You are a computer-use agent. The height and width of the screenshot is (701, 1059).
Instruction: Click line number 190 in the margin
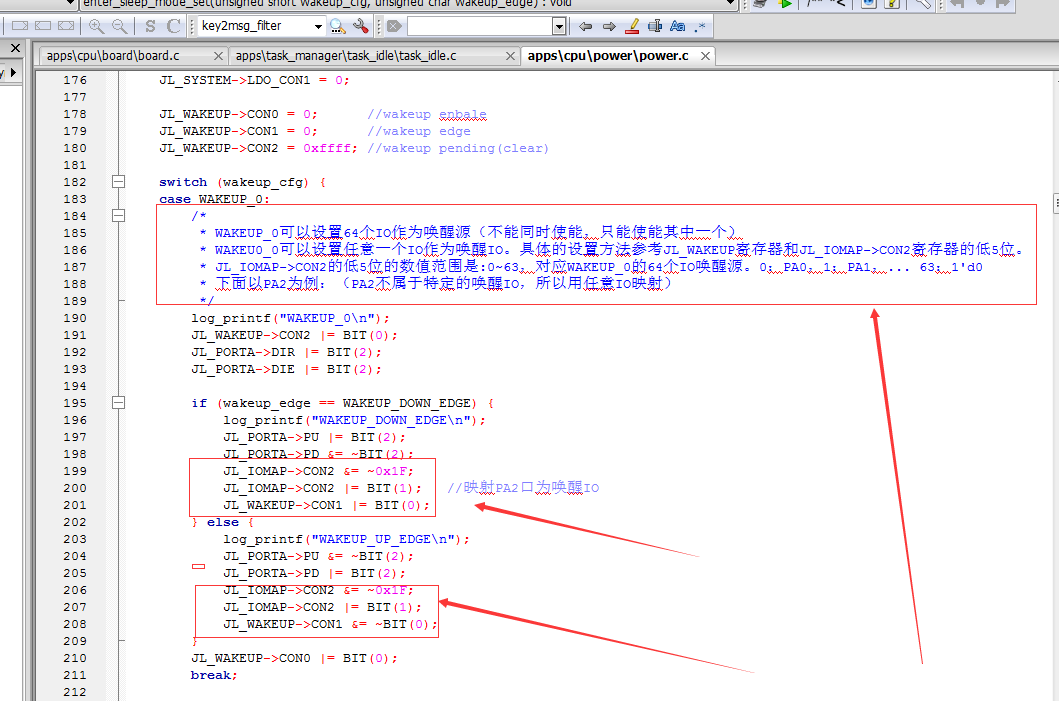[74, 318]
